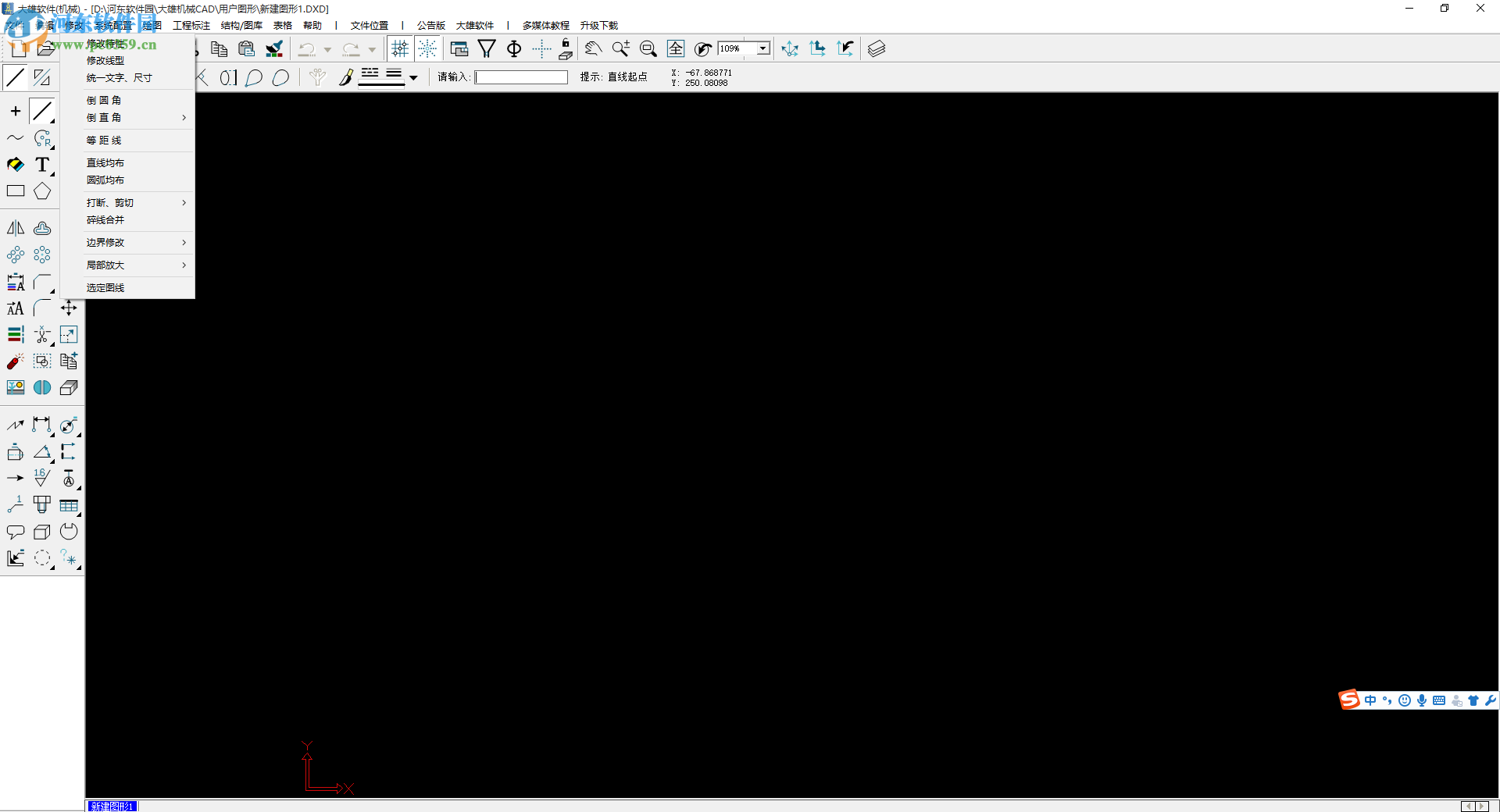Viewport: 1500px width, 812px height.
Task: Open the 结构/图库 menu
Action: (x=241, y=26)
